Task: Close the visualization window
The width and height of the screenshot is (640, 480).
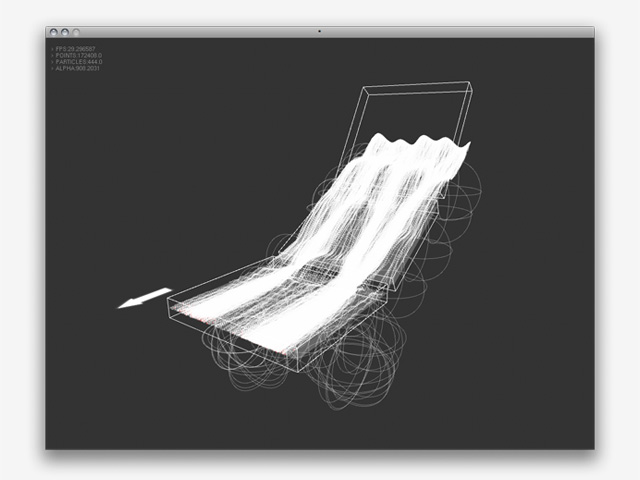Action: click(52, 33)
